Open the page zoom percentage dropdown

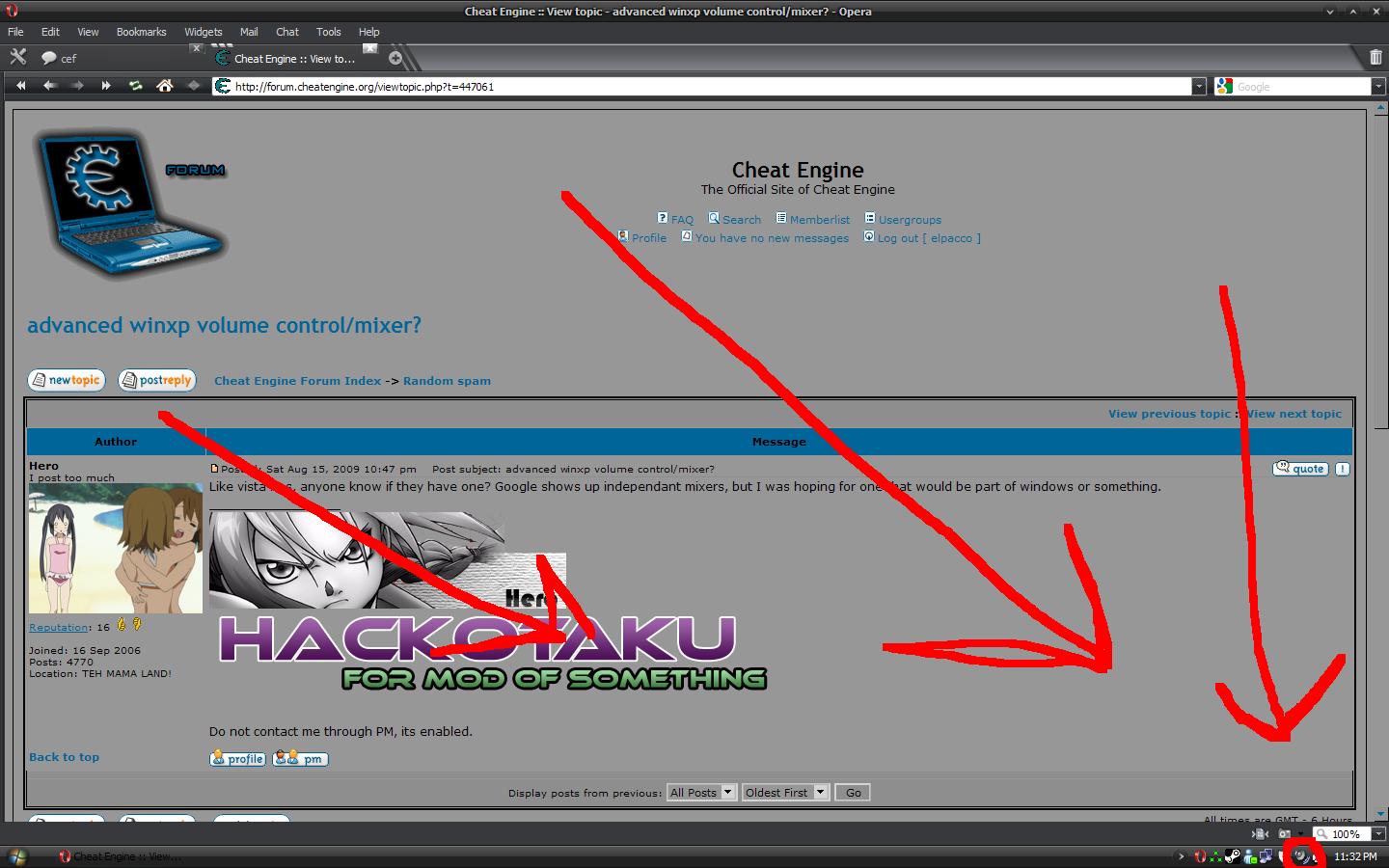tap(1378, 834)
